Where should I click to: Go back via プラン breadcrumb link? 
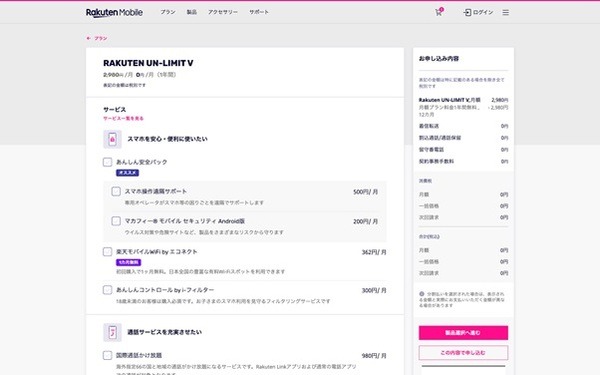pos(101,38)
